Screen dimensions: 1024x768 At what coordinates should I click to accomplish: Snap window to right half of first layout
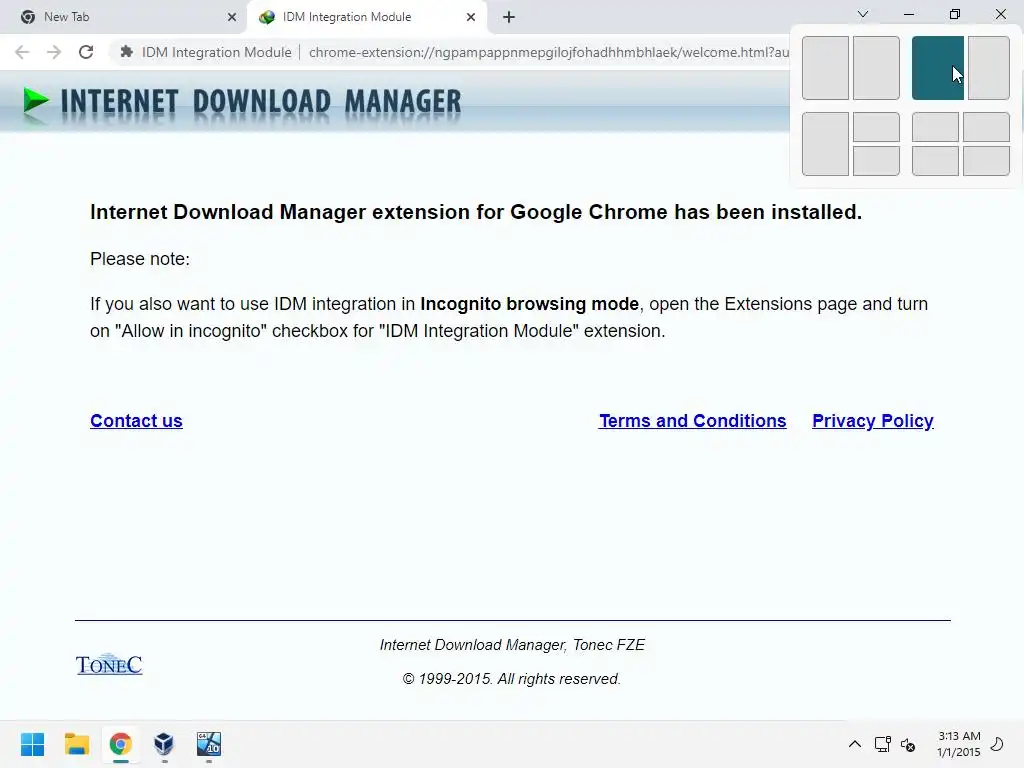point(876,68)
